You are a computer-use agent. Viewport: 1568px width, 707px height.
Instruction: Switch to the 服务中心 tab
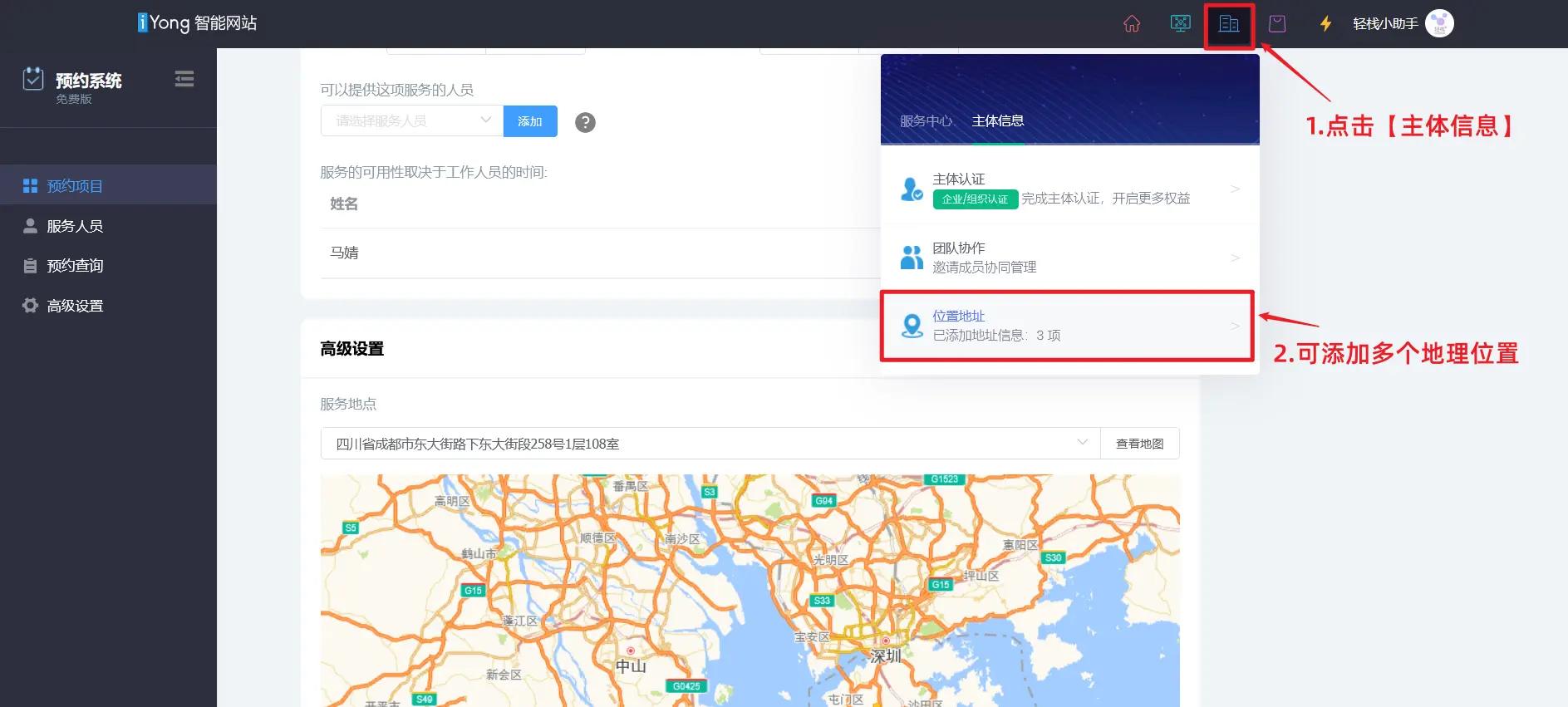pyautogui.click(x=926, y=121)
